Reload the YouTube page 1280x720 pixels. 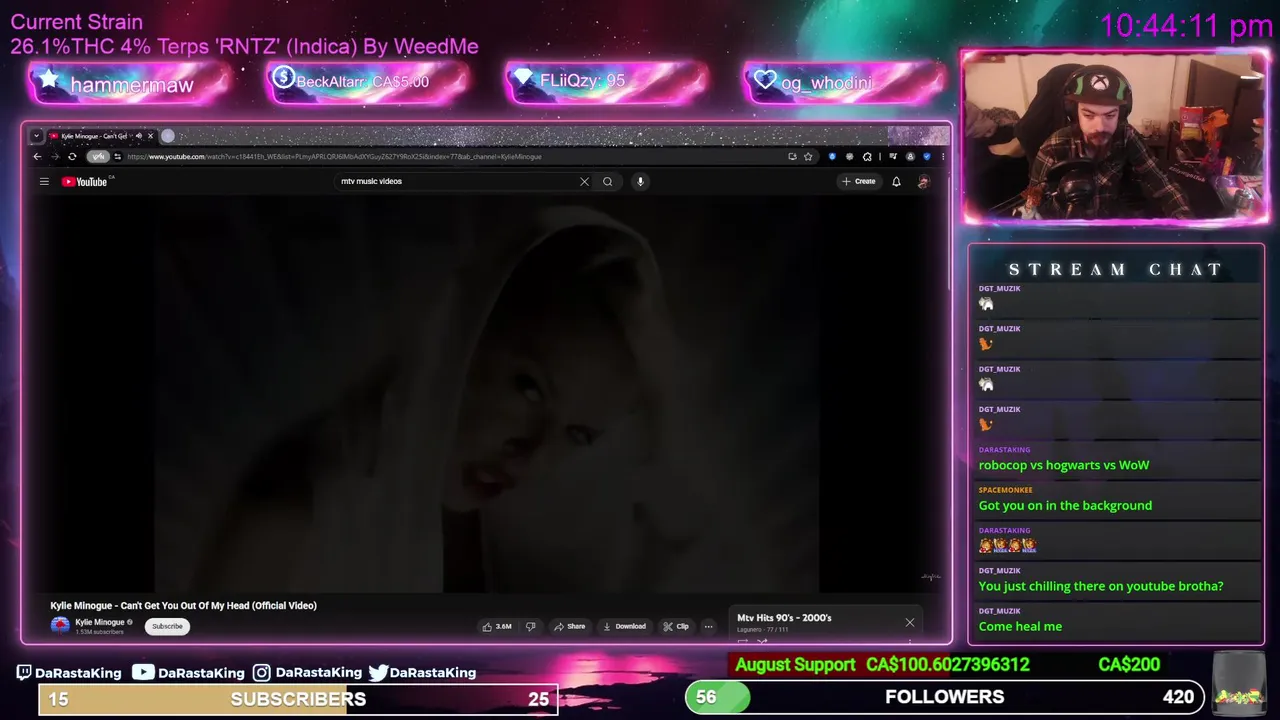tap(72, 157)
